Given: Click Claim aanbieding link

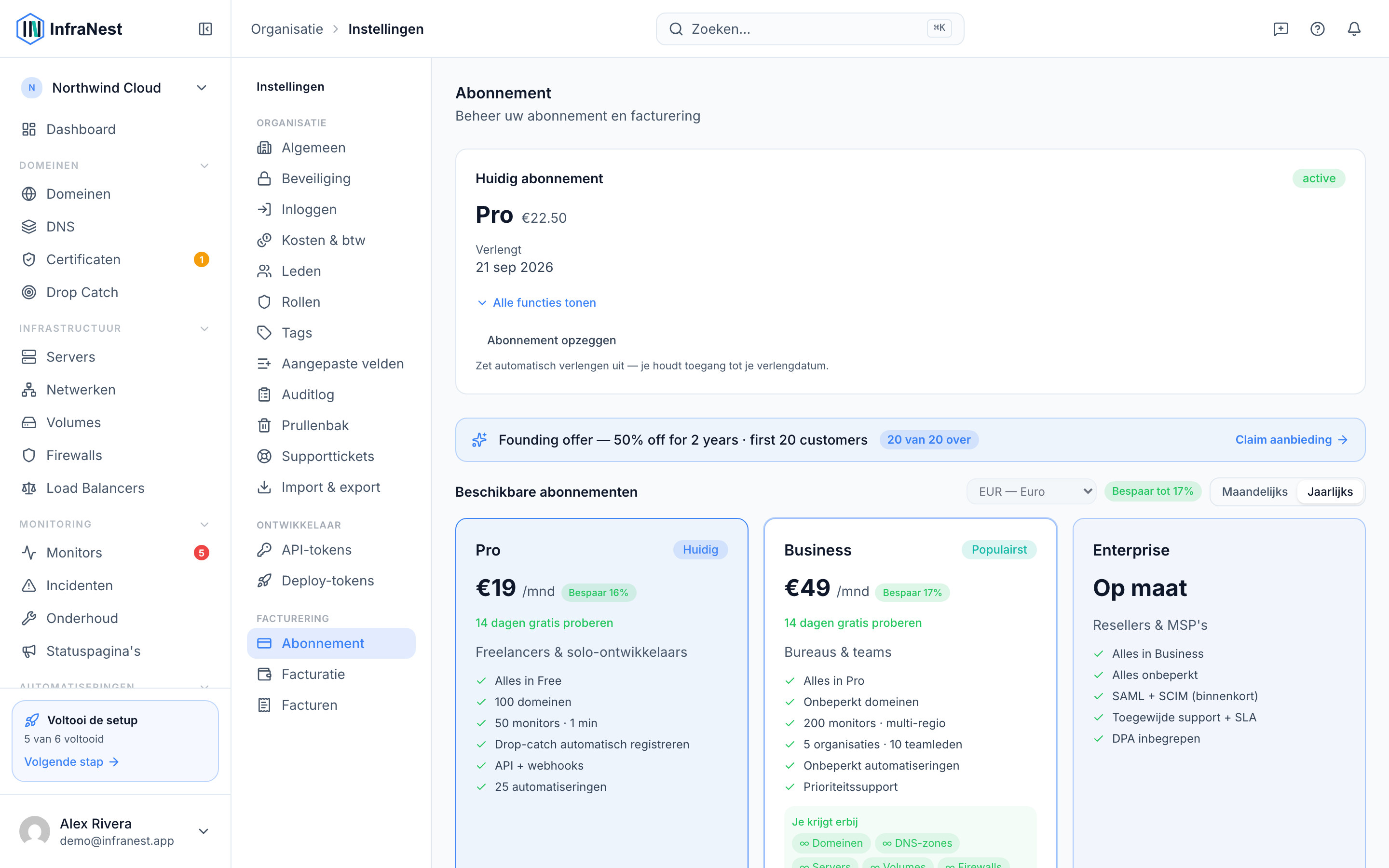Looking at the screenshot, I should point(1292,440).
